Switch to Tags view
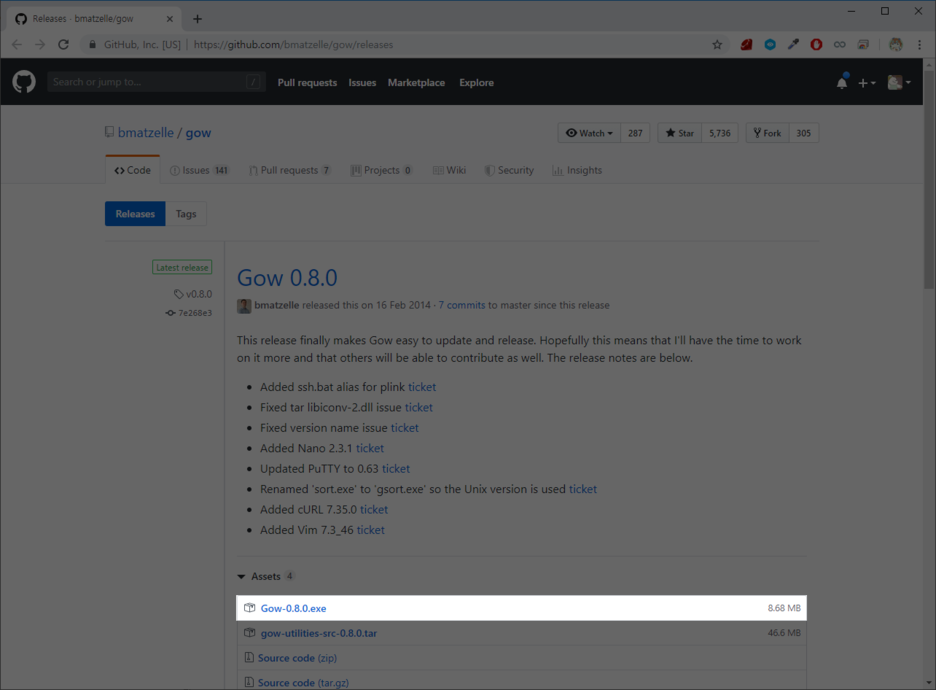The height and width of the screenshot is (690, 936). (x=186, y=214)
